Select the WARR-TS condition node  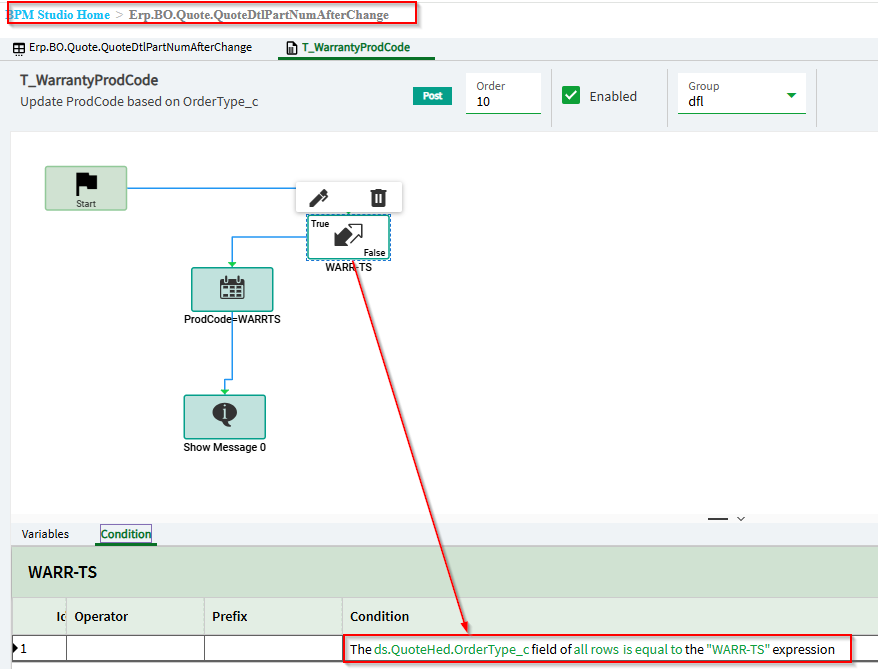click(348, 237)
